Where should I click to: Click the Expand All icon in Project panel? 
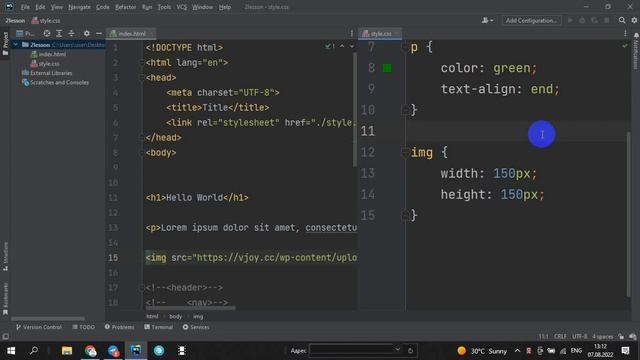coord(59,33)
